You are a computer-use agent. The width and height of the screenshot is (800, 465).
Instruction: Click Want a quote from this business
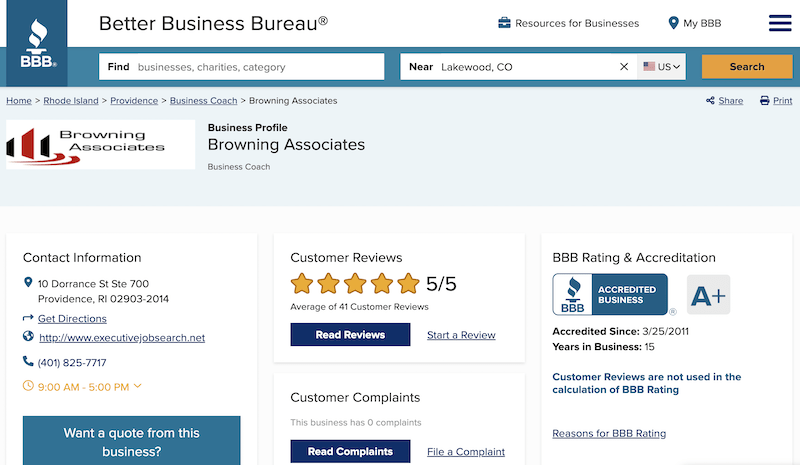point(132,440)
